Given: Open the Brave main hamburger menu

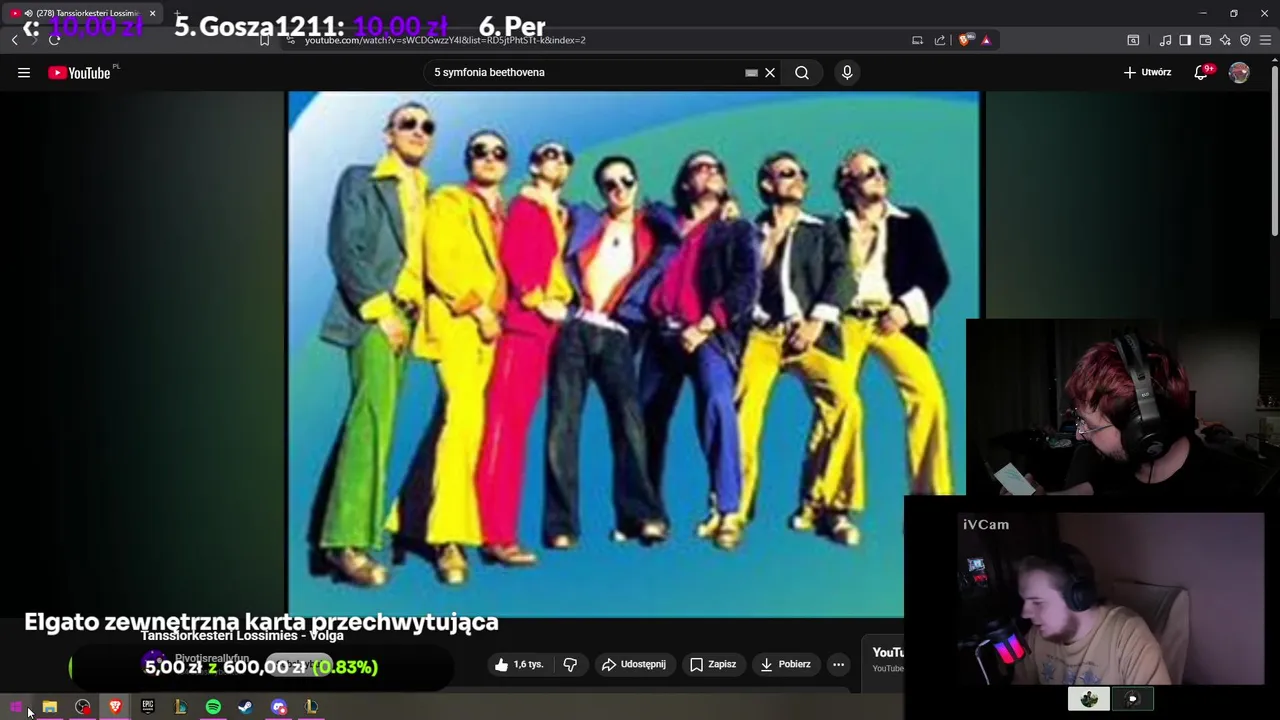Looking at the screenshot, I should [1267, 40].
